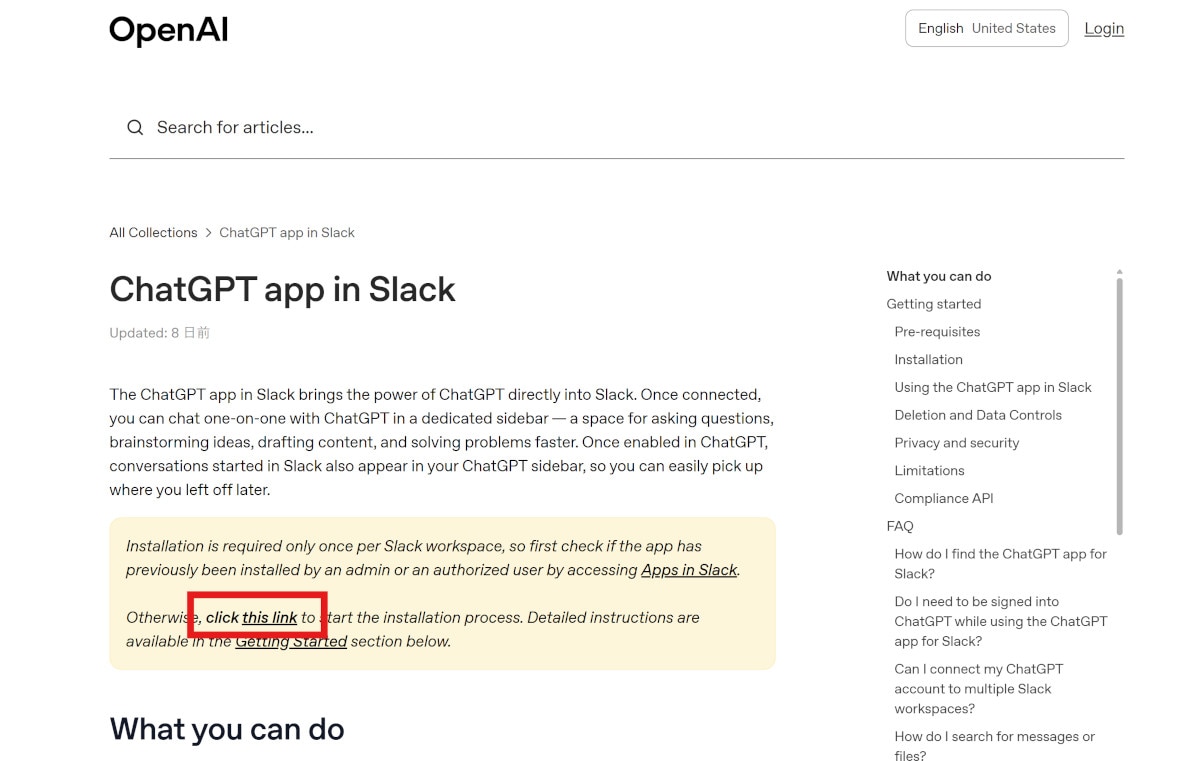
Task: Click the search magnifier icon
Action: (x=135, y=127)
